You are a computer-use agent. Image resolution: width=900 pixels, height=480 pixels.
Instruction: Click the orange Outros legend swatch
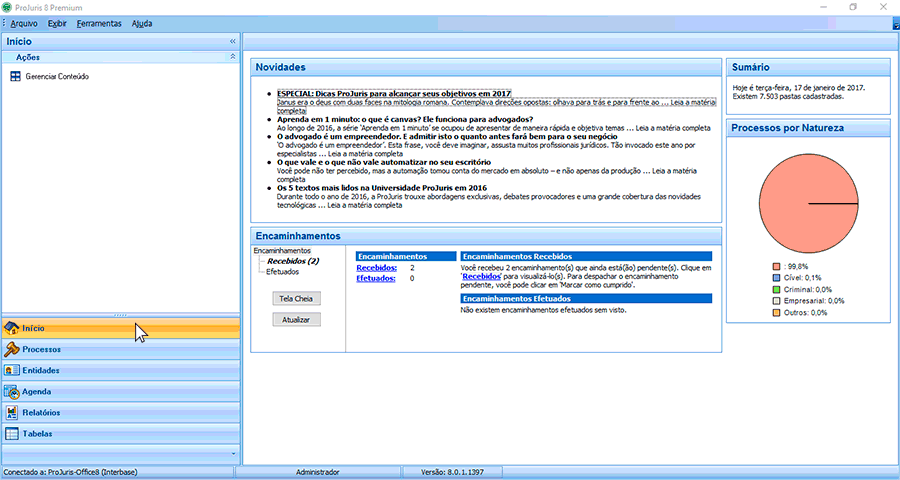click(776, 313)
